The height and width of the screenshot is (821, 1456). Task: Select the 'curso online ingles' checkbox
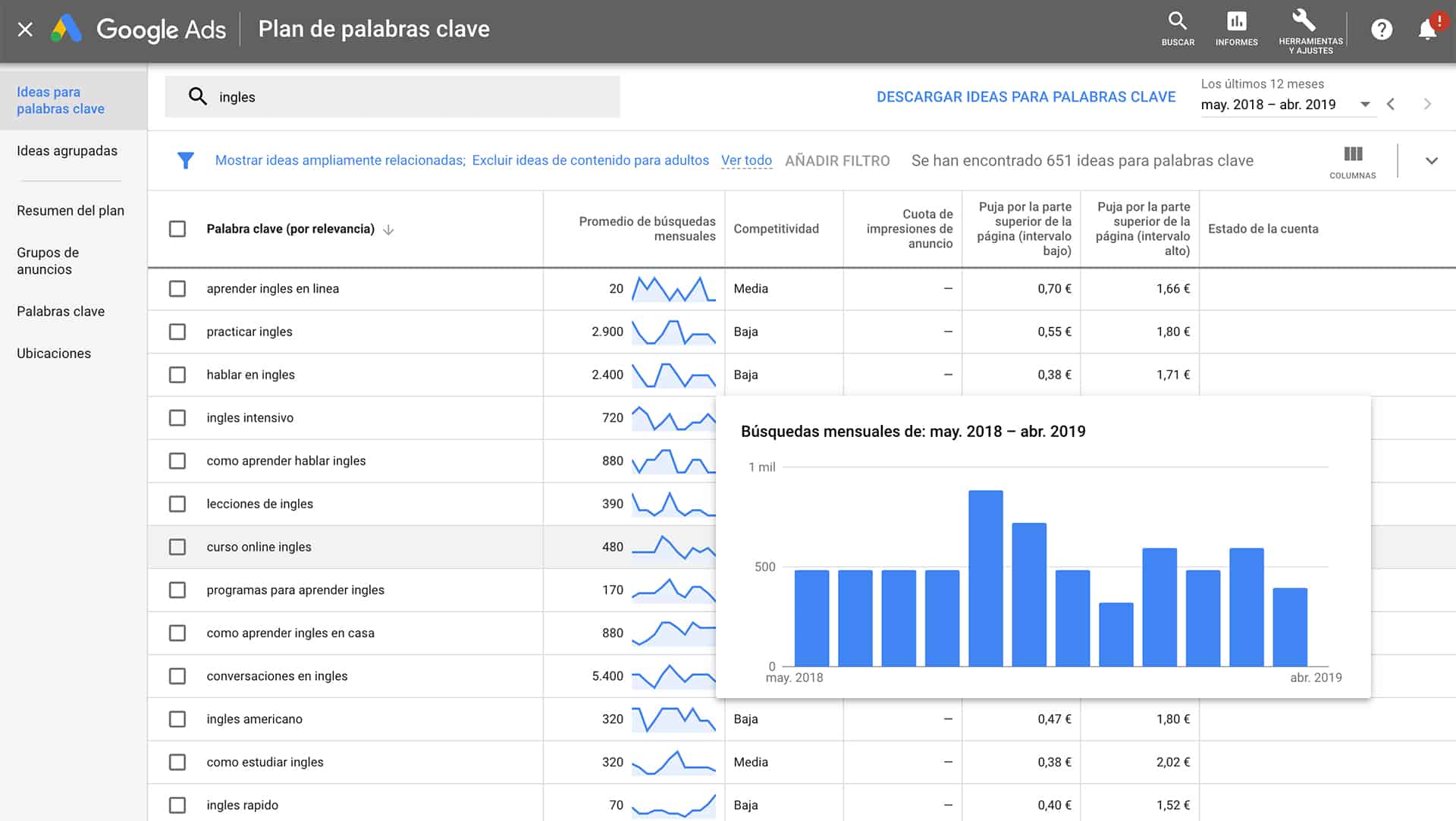pos(177,547)
